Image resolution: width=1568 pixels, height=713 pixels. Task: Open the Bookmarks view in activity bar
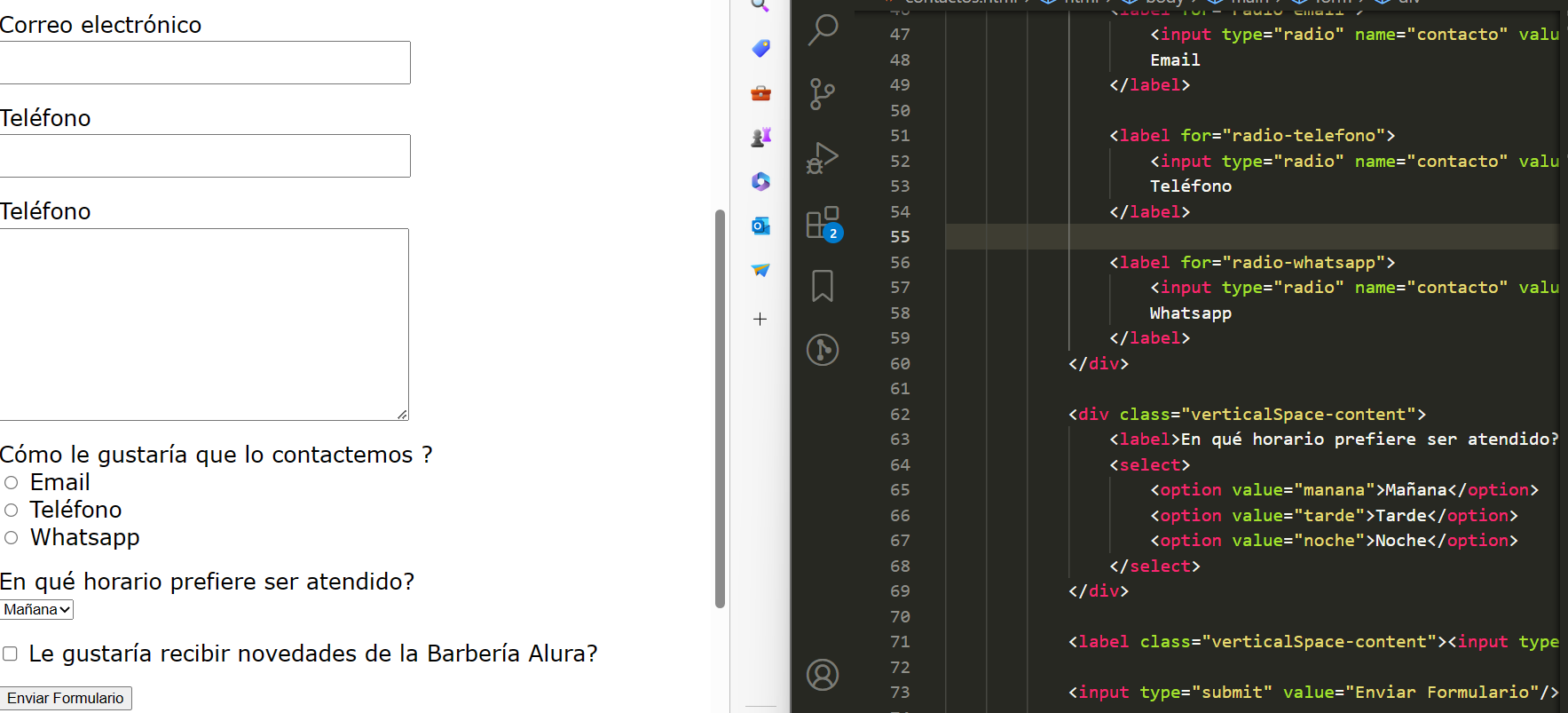(x=823, y=286)
